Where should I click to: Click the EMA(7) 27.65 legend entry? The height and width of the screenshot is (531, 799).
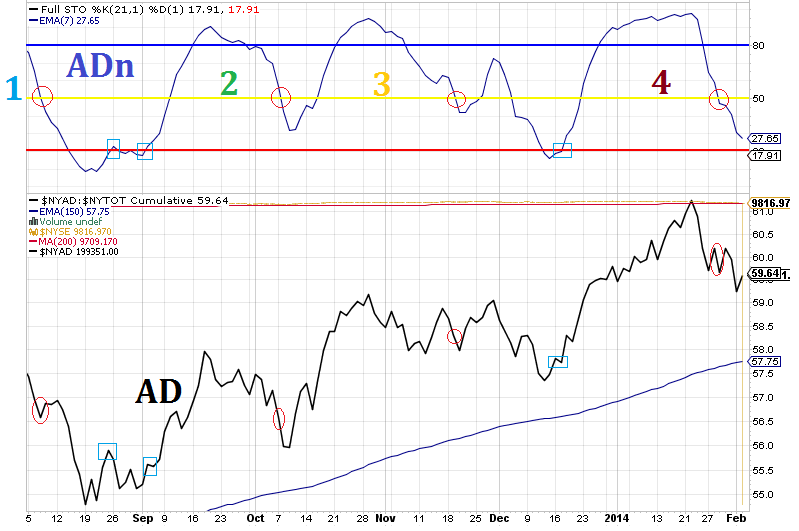click(x=65, y=19)
